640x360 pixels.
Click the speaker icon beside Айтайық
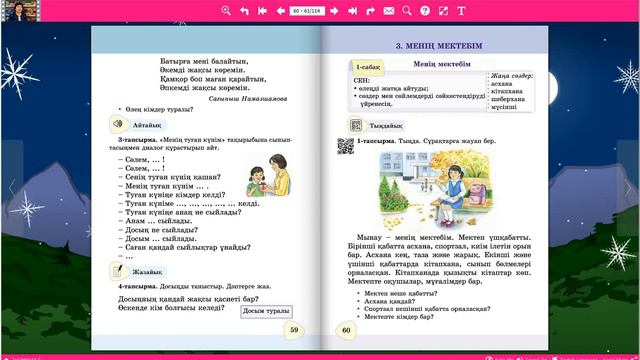tap(118, 124)
